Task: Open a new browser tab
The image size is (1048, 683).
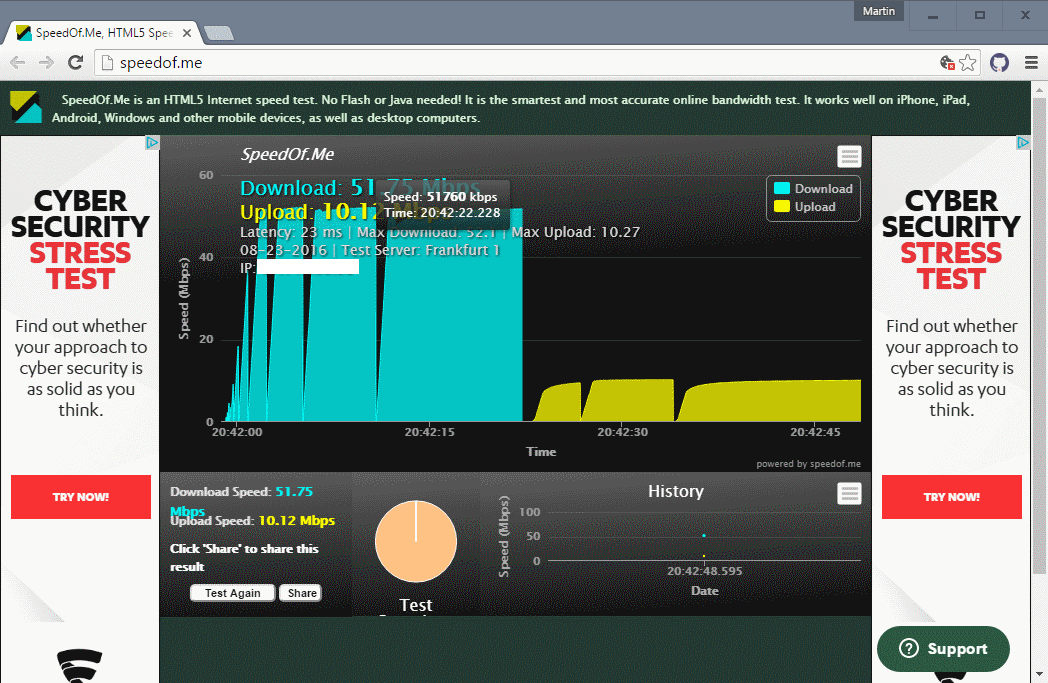Action: tap(219, 33)
